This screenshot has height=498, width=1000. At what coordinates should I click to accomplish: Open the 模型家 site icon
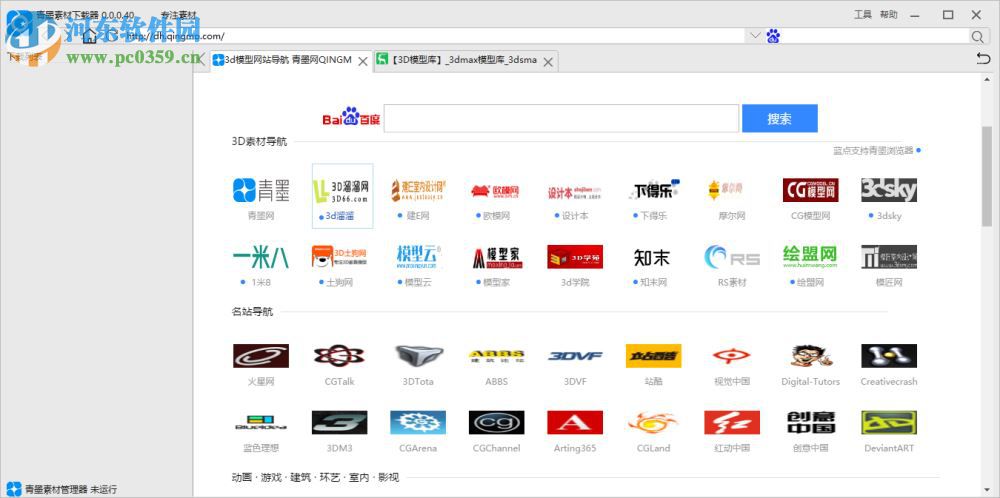496,256
